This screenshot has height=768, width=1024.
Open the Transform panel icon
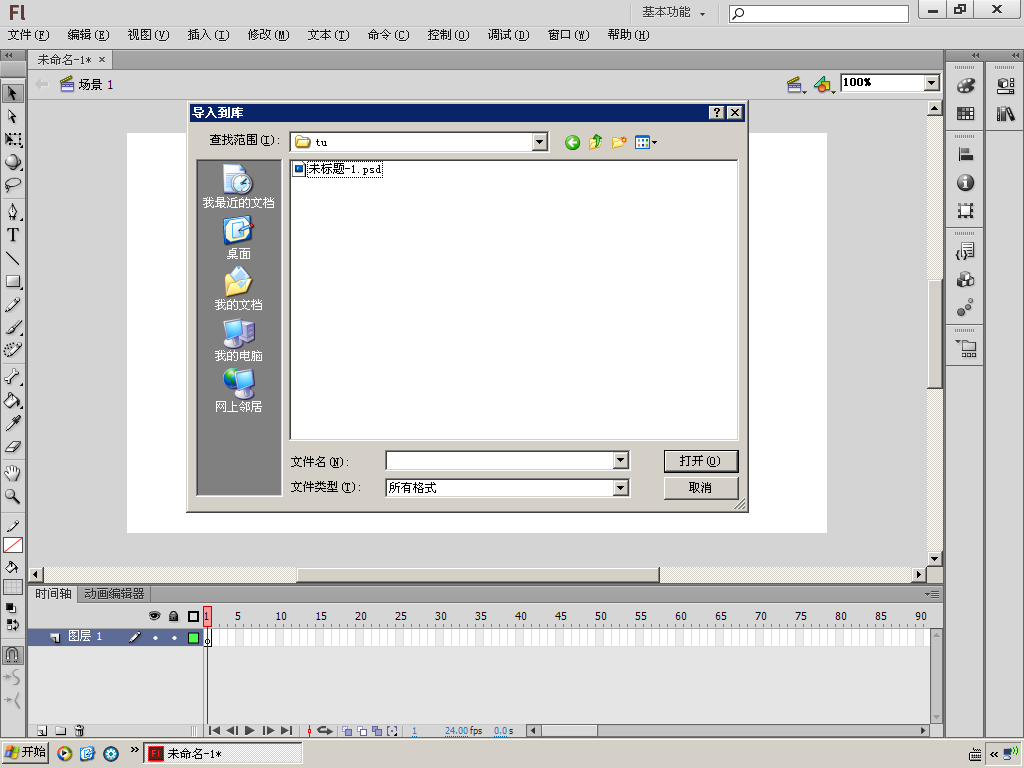pos(965,210)
